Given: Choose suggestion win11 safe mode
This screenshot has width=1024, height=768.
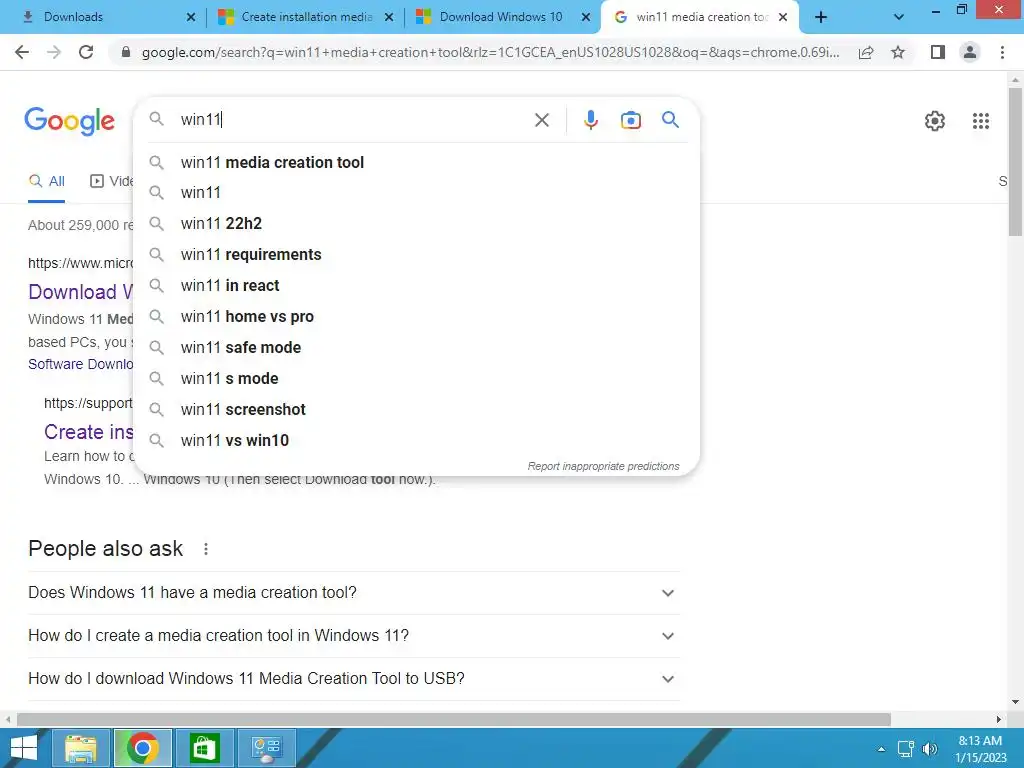Looking at the screenshot, I should (x=416, y=347).
